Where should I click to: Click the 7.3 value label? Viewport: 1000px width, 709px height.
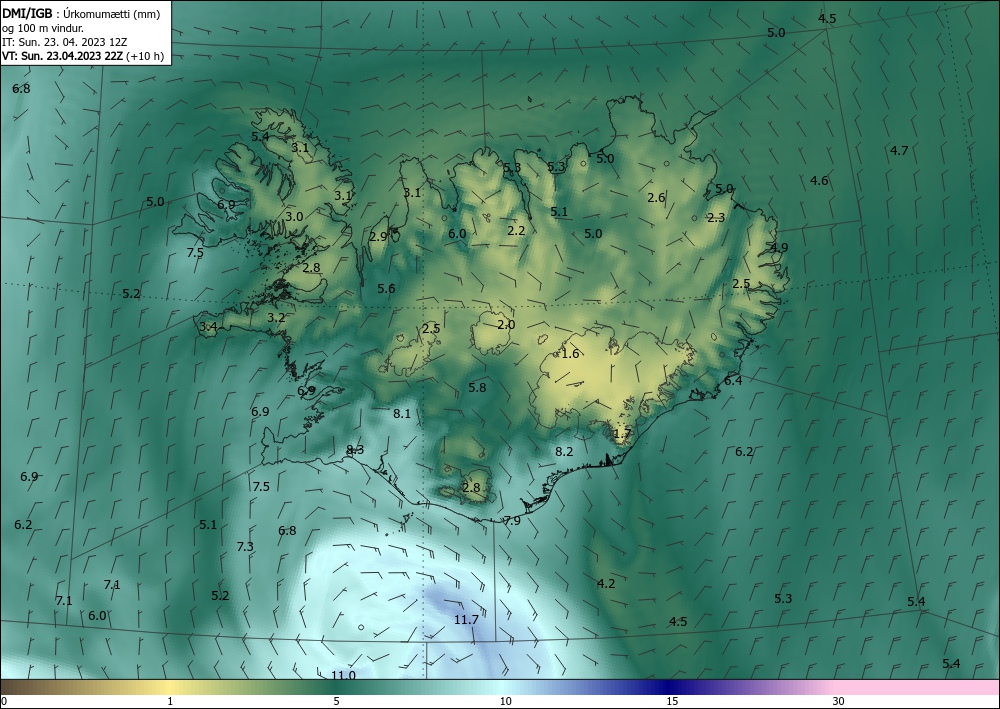[245, 546]
